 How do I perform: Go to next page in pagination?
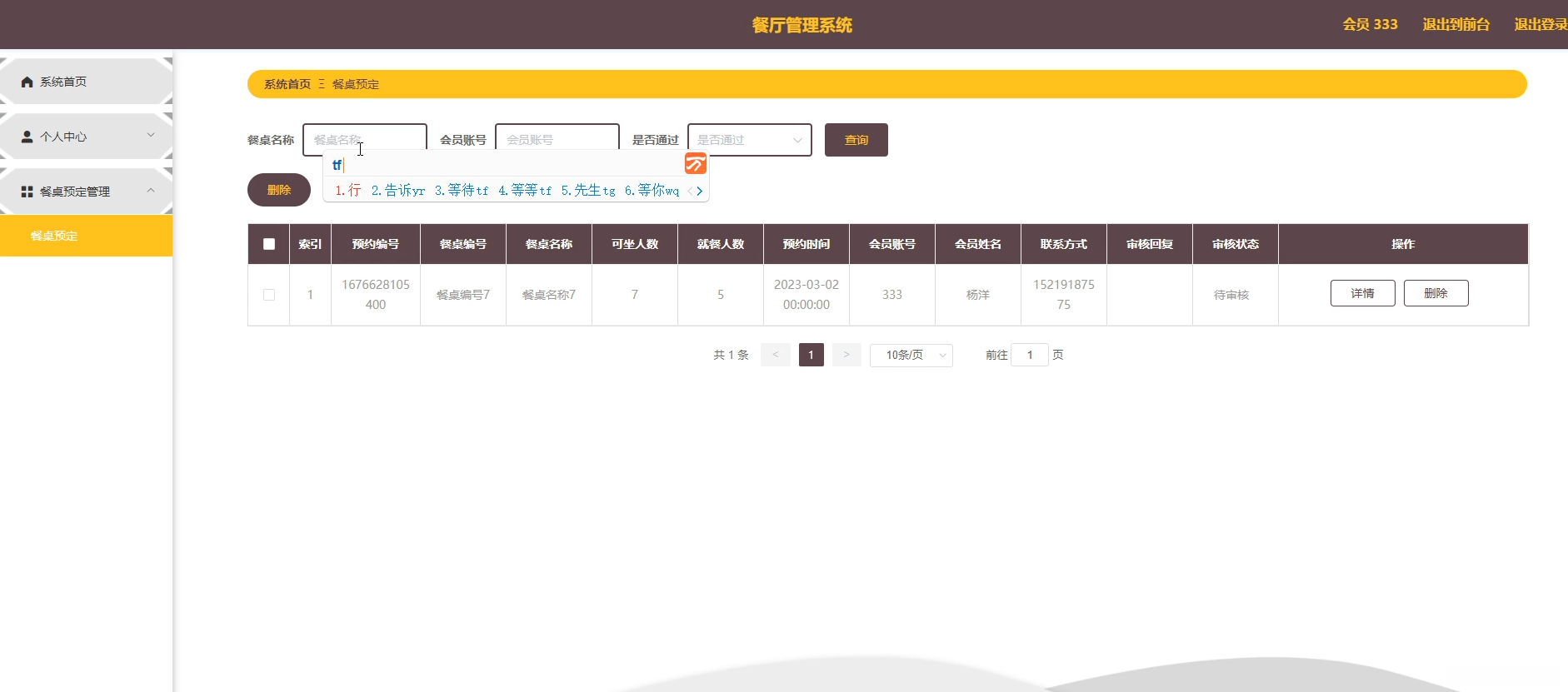[846, 355]
